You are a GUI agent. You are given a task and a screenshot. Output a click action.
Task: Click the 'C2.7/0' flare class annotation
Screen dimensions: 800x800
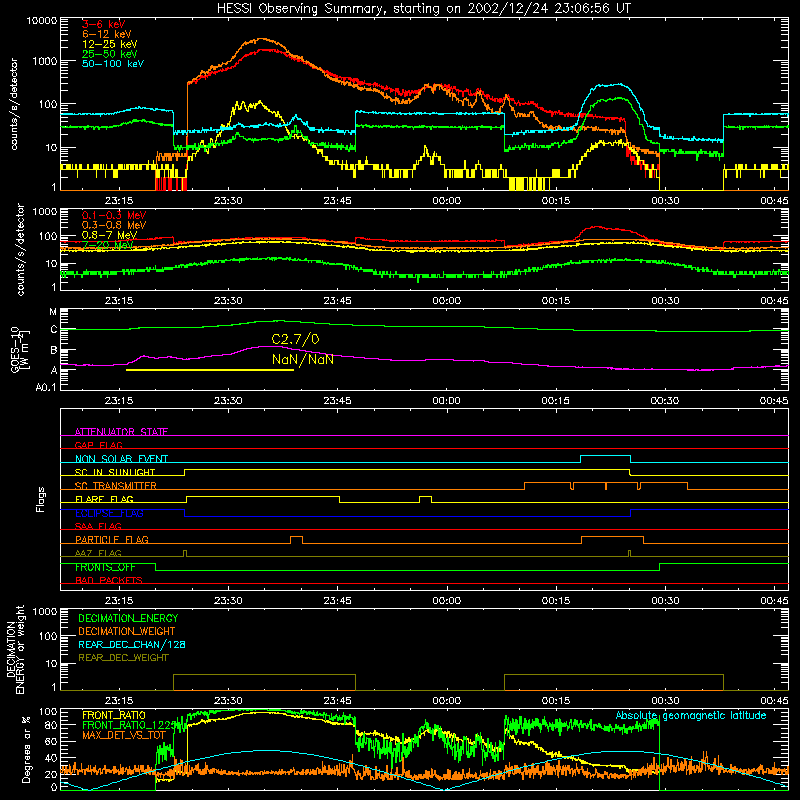click(x=295, y=340)
